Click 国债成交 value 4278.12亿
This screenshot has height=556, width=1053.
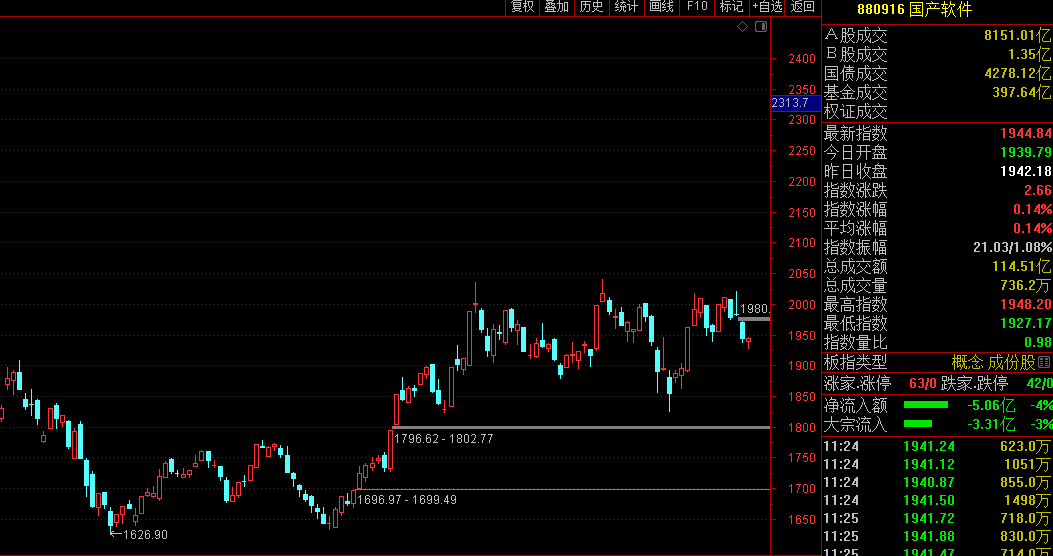[x=1017, y=73]
